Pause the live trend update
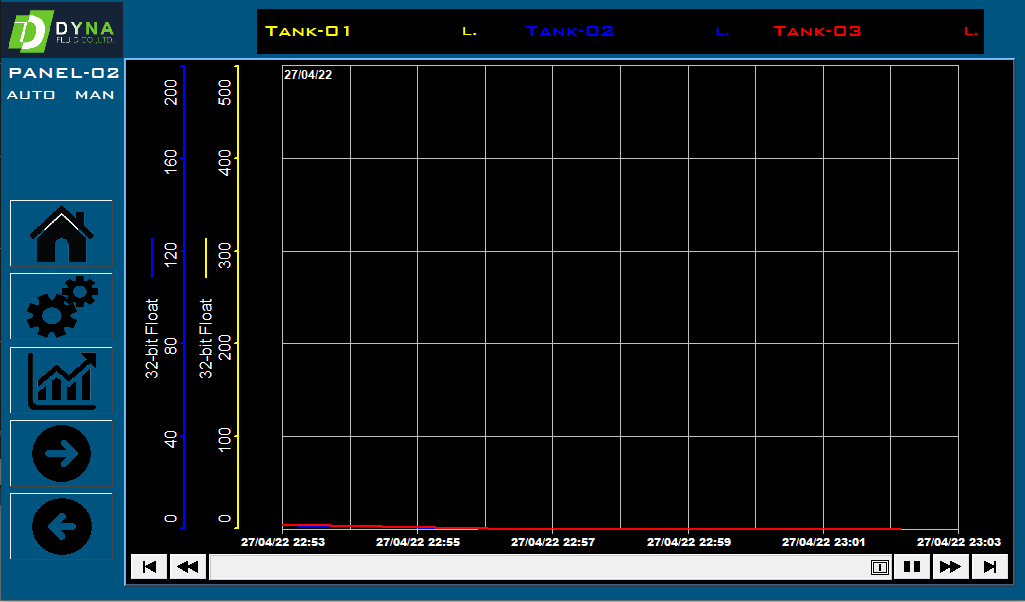The height and width of the screenshot is (602, 1025). (912, 567)
